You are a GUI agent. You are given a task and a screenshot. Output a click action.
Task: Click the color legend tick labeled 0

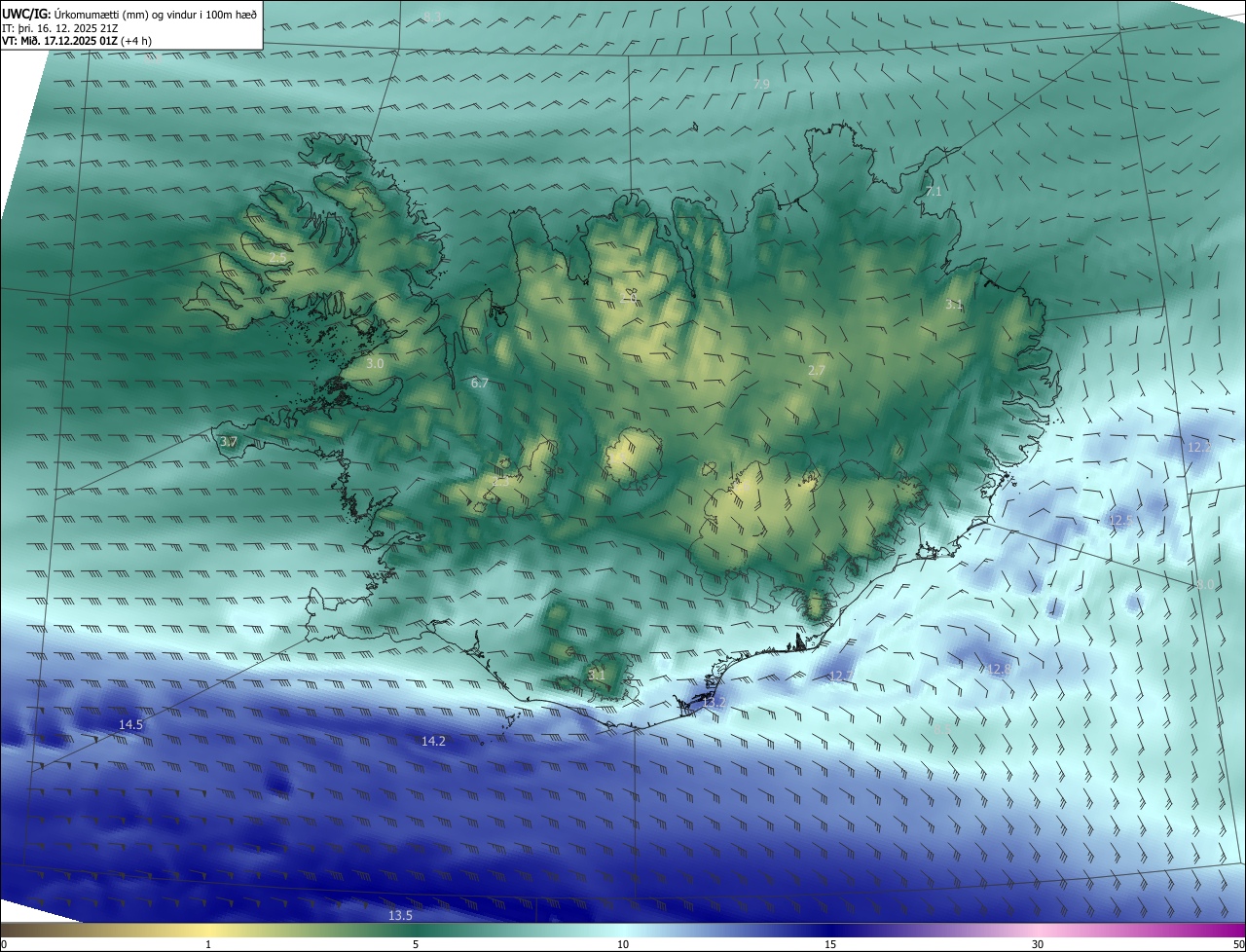pos(4,944)
